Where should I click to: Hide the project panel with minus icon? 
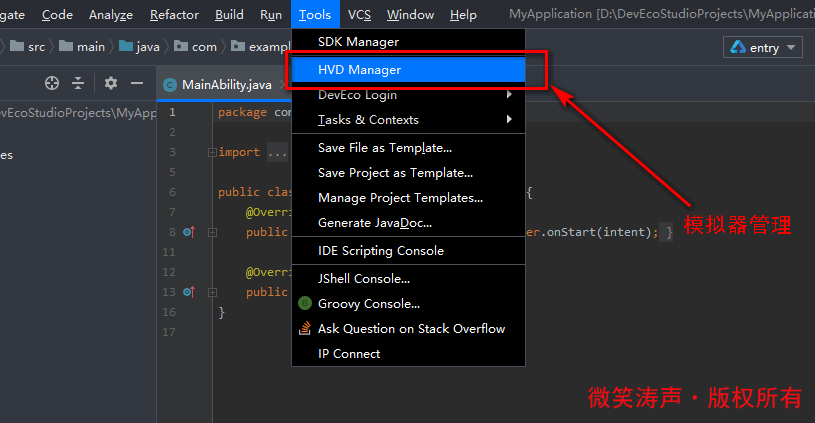pos(138,84)
